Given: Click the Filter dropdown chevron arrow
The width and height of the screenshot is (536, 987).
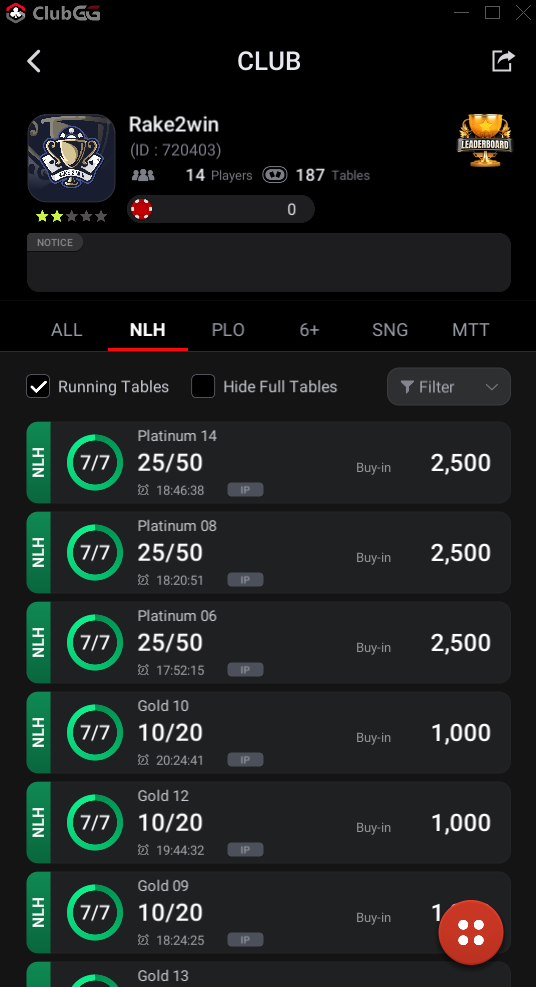Looking at the screenshot, I should [x=492, y=387].
